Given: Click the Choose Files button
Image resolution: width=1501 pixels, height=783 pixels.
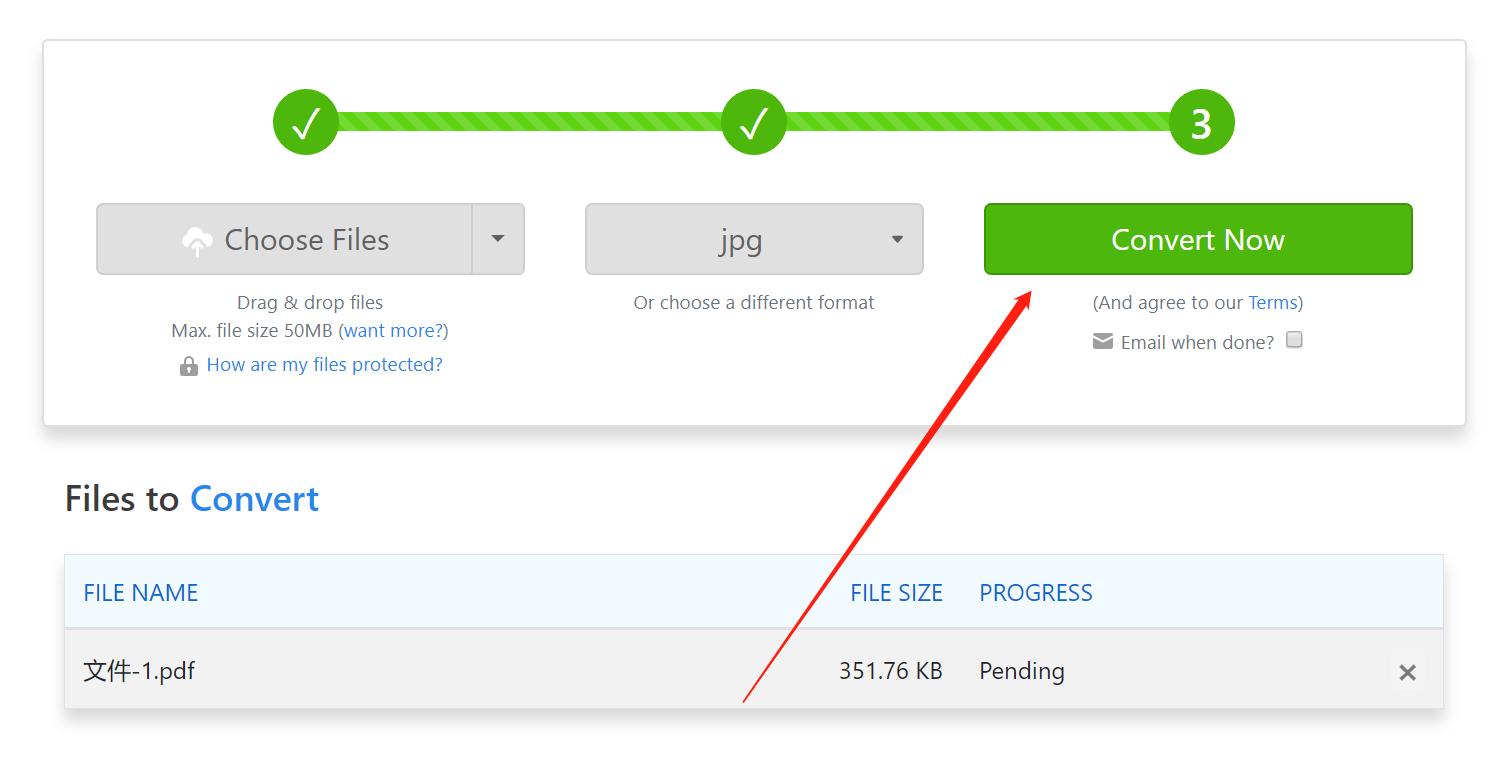Looking at the screenshot, I should click(285, 239).
